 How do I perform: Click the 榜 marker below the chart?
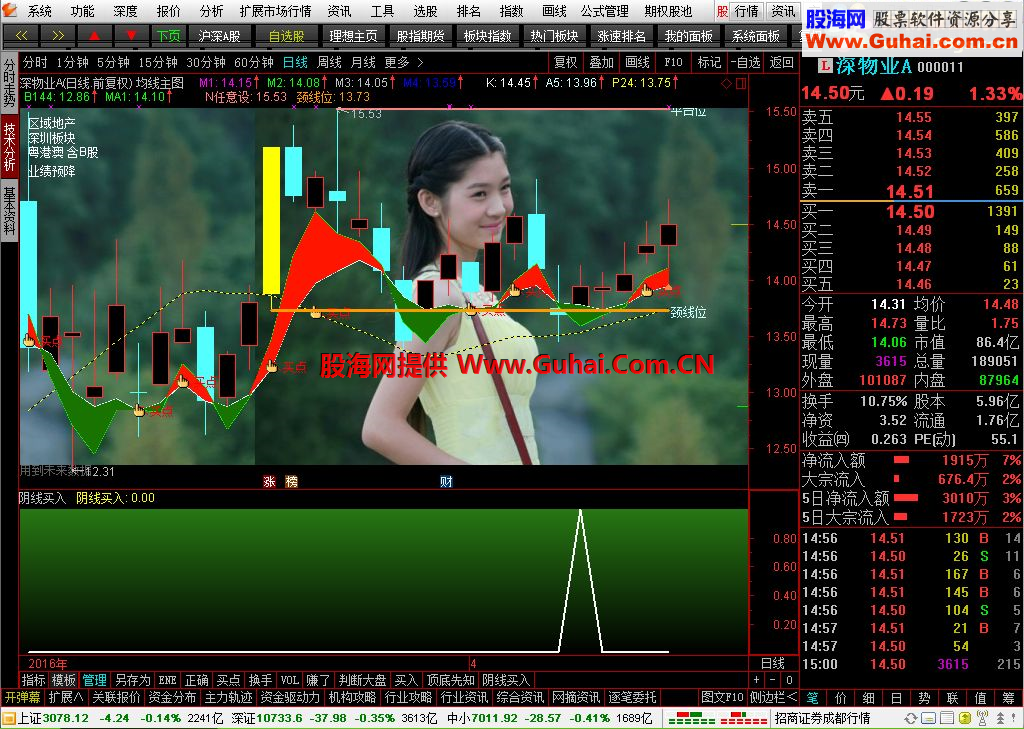coord(292,481)
